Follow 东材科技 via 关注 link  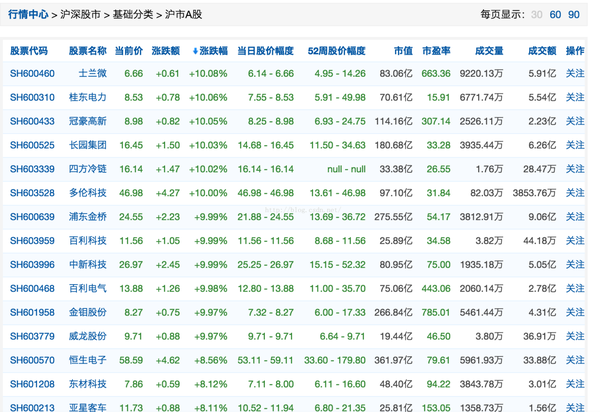point(575,384)
